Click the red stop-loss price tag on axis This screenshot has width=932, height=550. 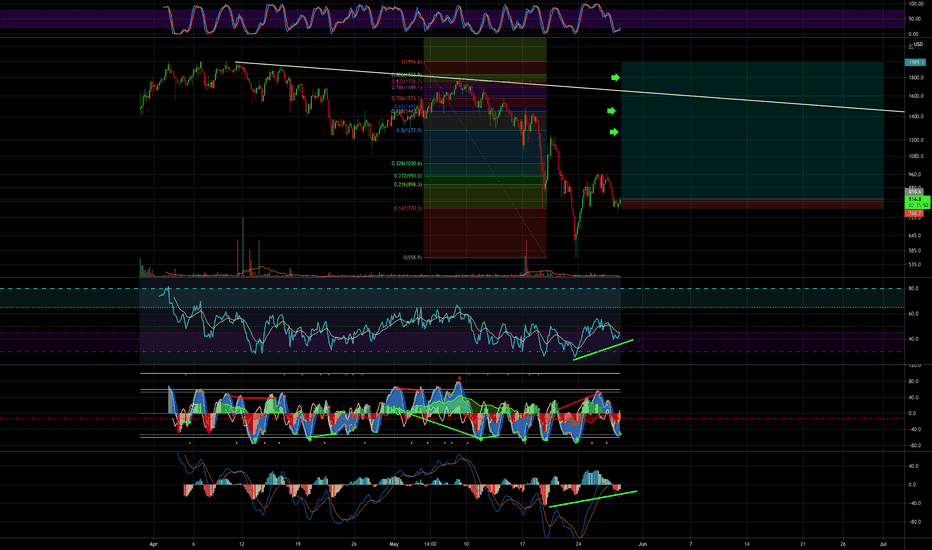pyautogui.click(x=915, y=213)
